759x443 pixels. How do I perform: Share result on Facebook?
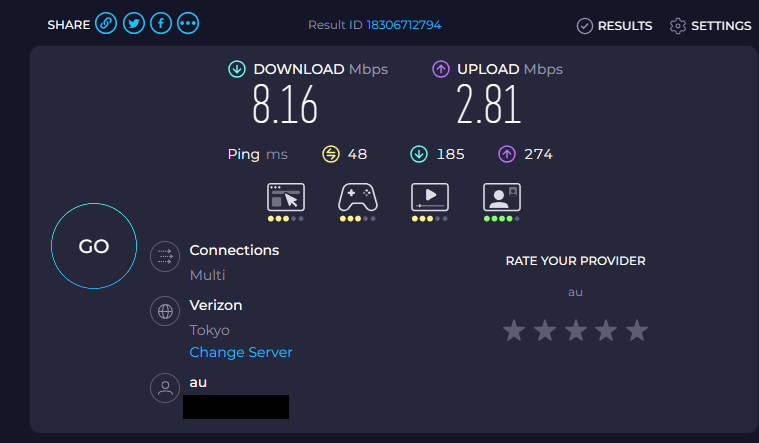pos(160,25)
